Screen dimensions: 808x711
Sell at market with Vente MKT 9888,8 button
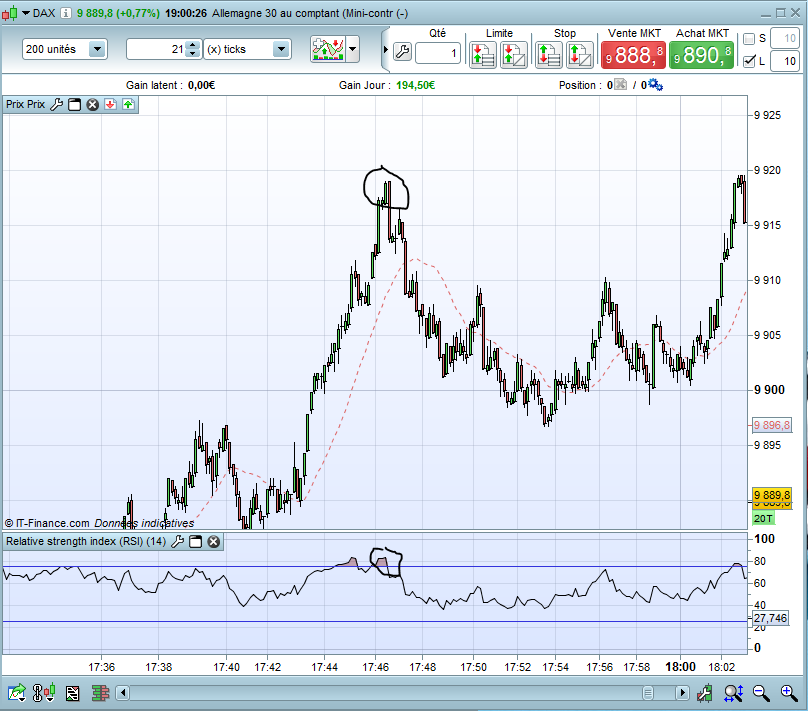633,55
